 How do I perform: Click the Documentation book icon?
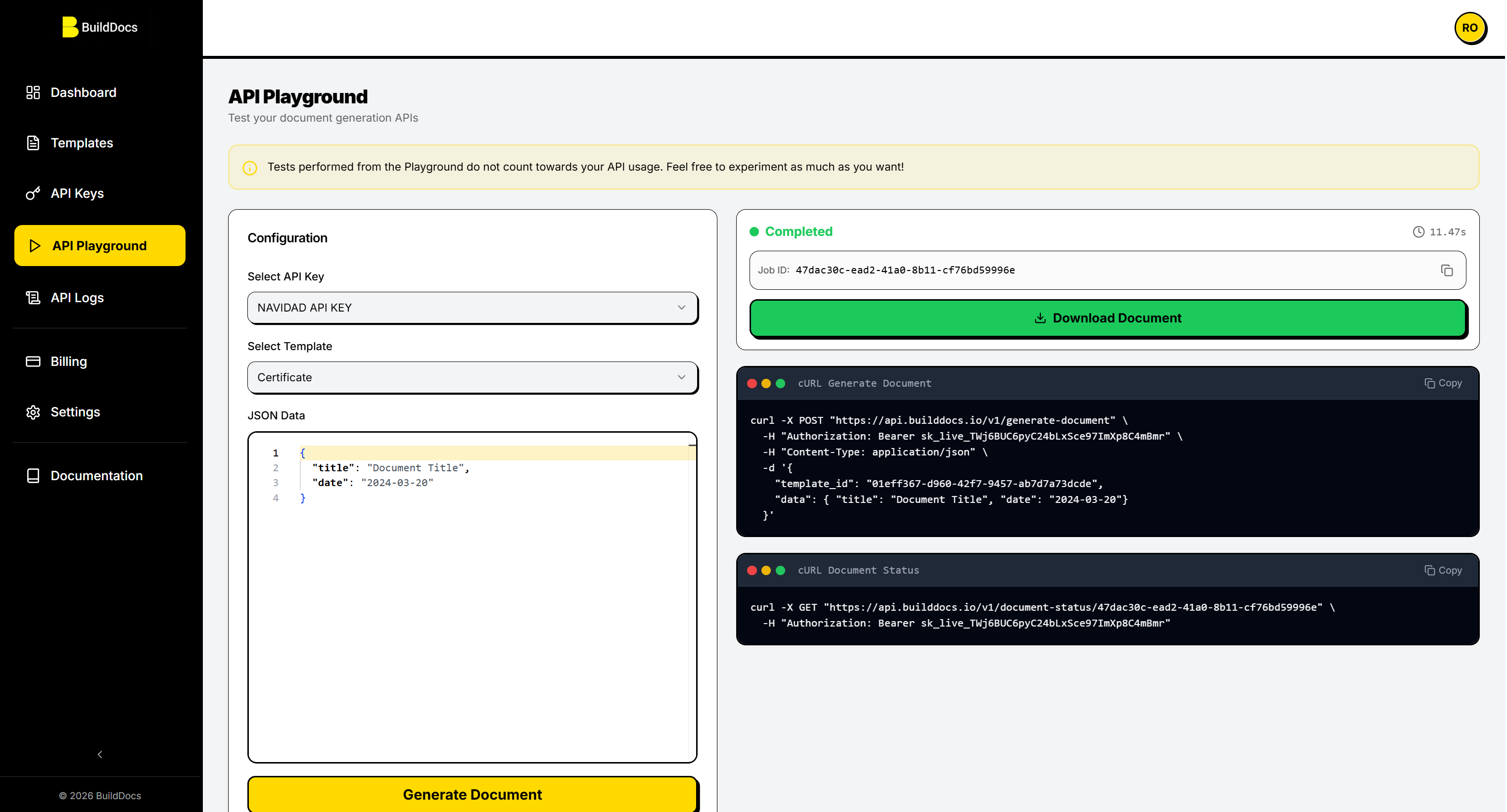pyautogui.click(x=33, y=476)
